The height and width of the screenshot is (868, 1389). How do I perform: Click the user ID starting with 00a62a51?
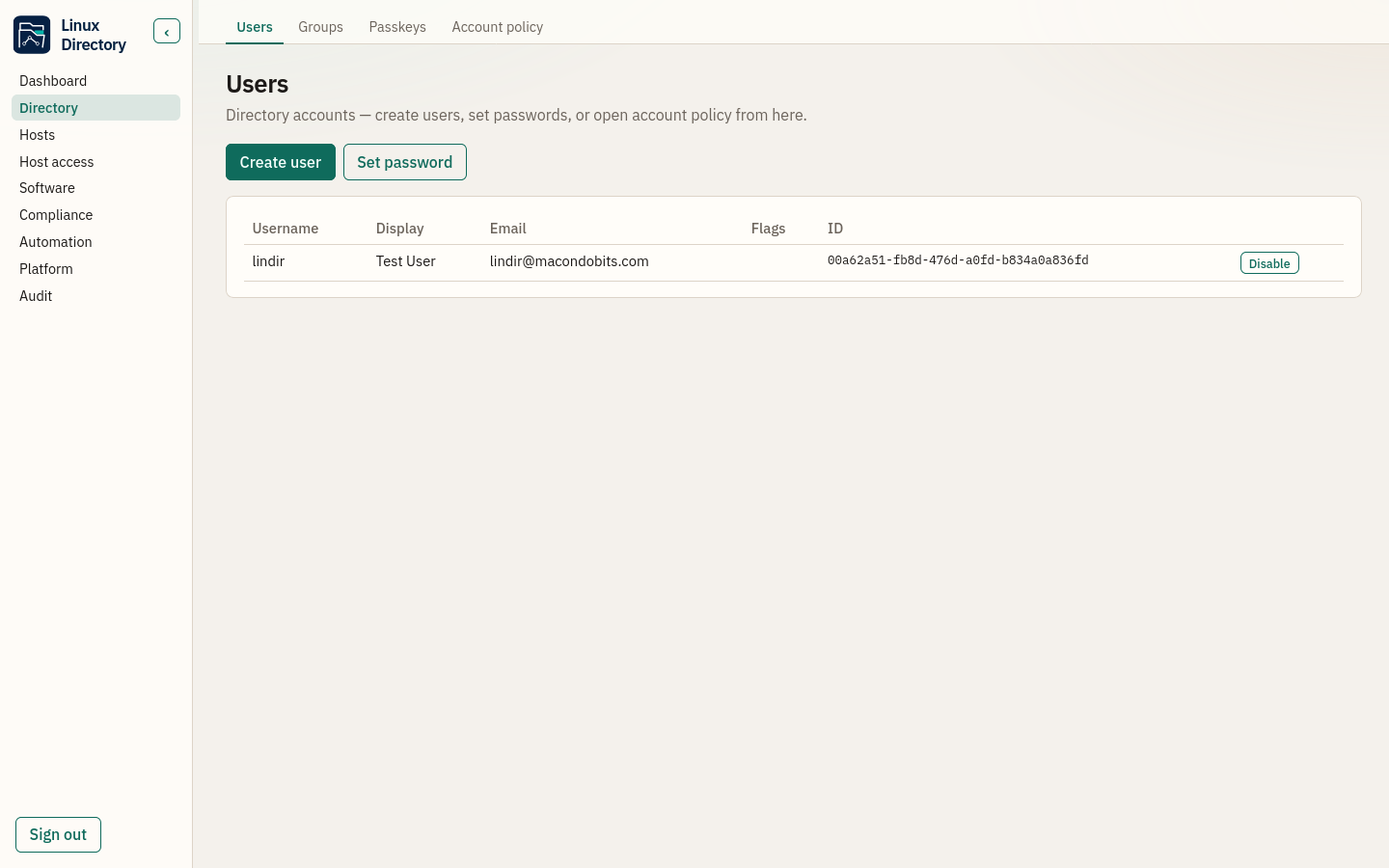click(x=958, y=260)
